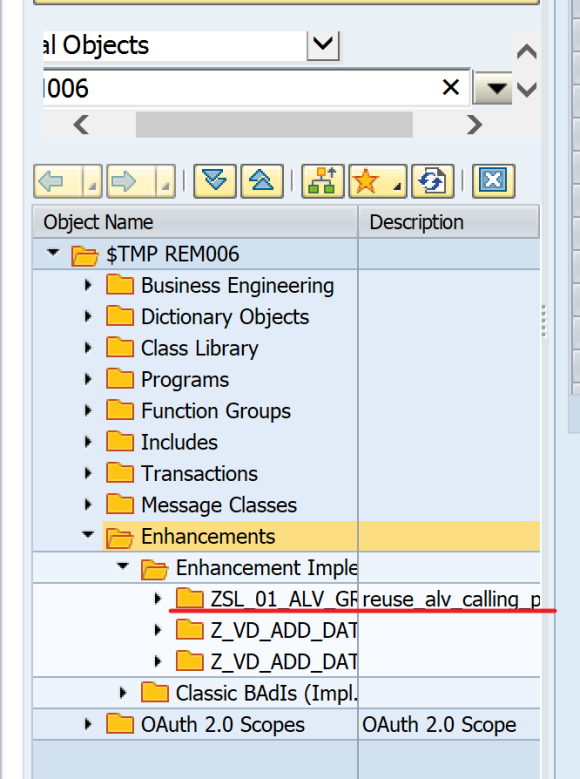Select the Business Engineering tree item
Image resolution: width=580 pixels, height=779 pixels.
[x=237, y=286]
